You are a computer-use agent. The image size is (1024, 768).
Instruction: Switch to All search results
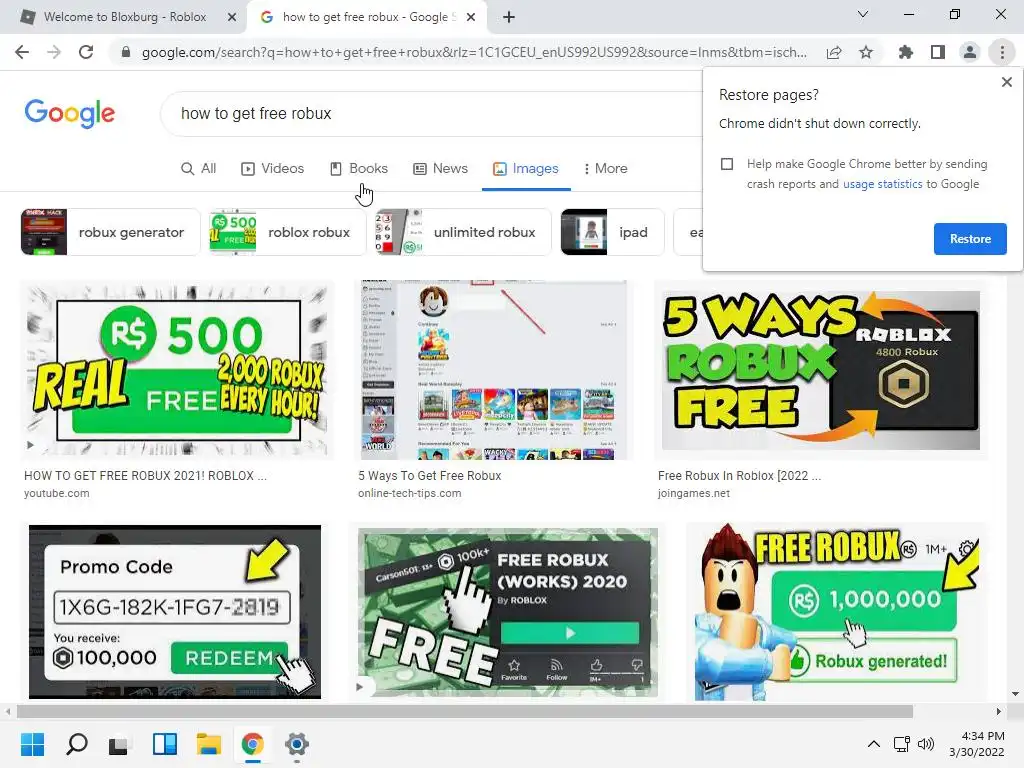pos(199,168)
